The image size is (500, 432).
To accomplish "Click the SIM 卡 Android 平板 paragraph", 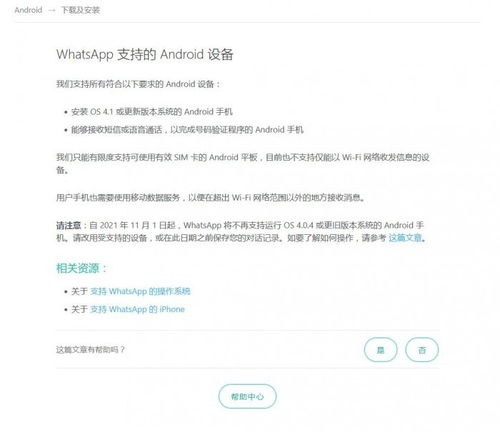I will (243, 163).
